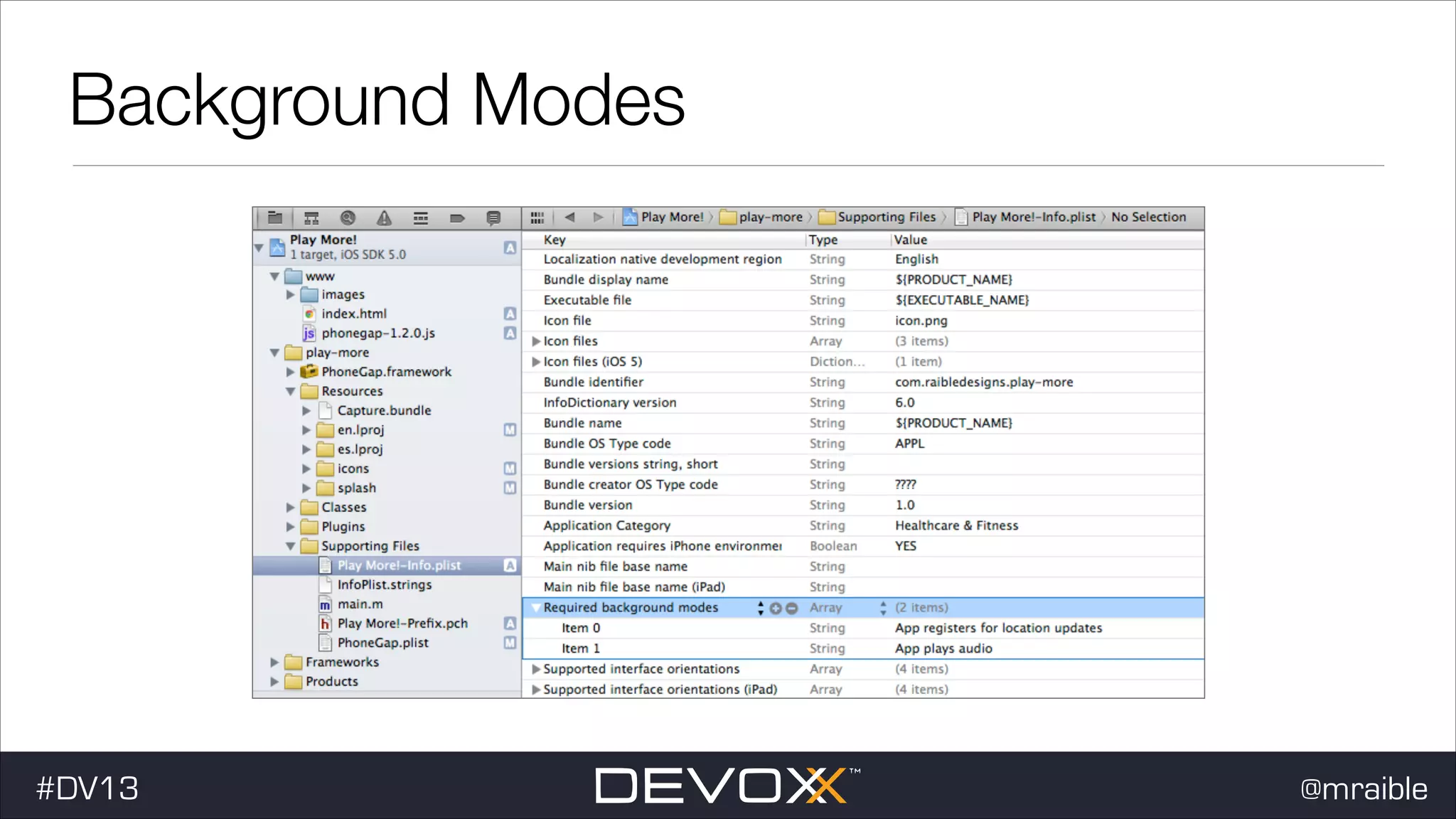This screenshot has height=819, width=1456.
Task: Click the key stepper on Required background modes
Action: pos(761,608)
